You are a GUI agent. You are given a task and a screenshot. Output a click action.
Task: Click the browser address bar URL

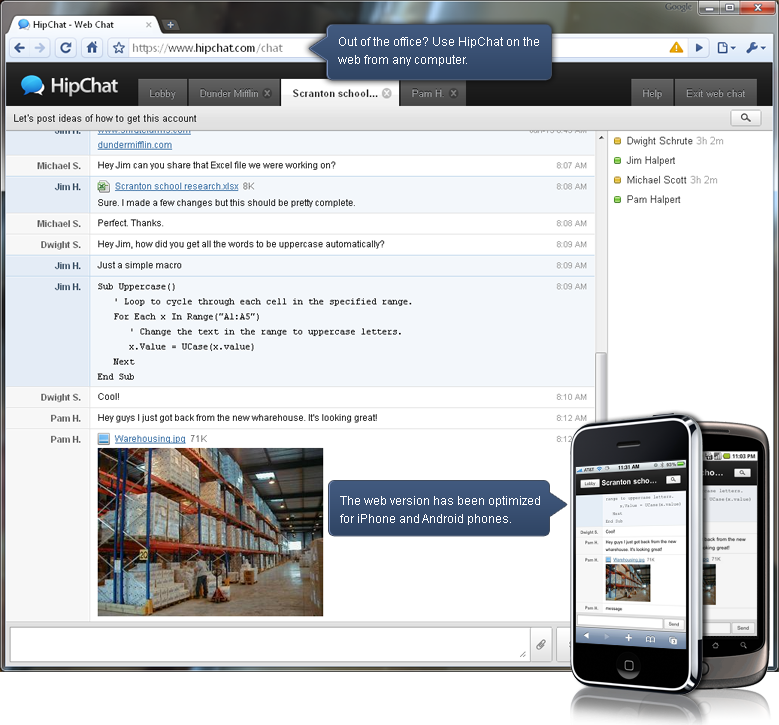(207, 48)
